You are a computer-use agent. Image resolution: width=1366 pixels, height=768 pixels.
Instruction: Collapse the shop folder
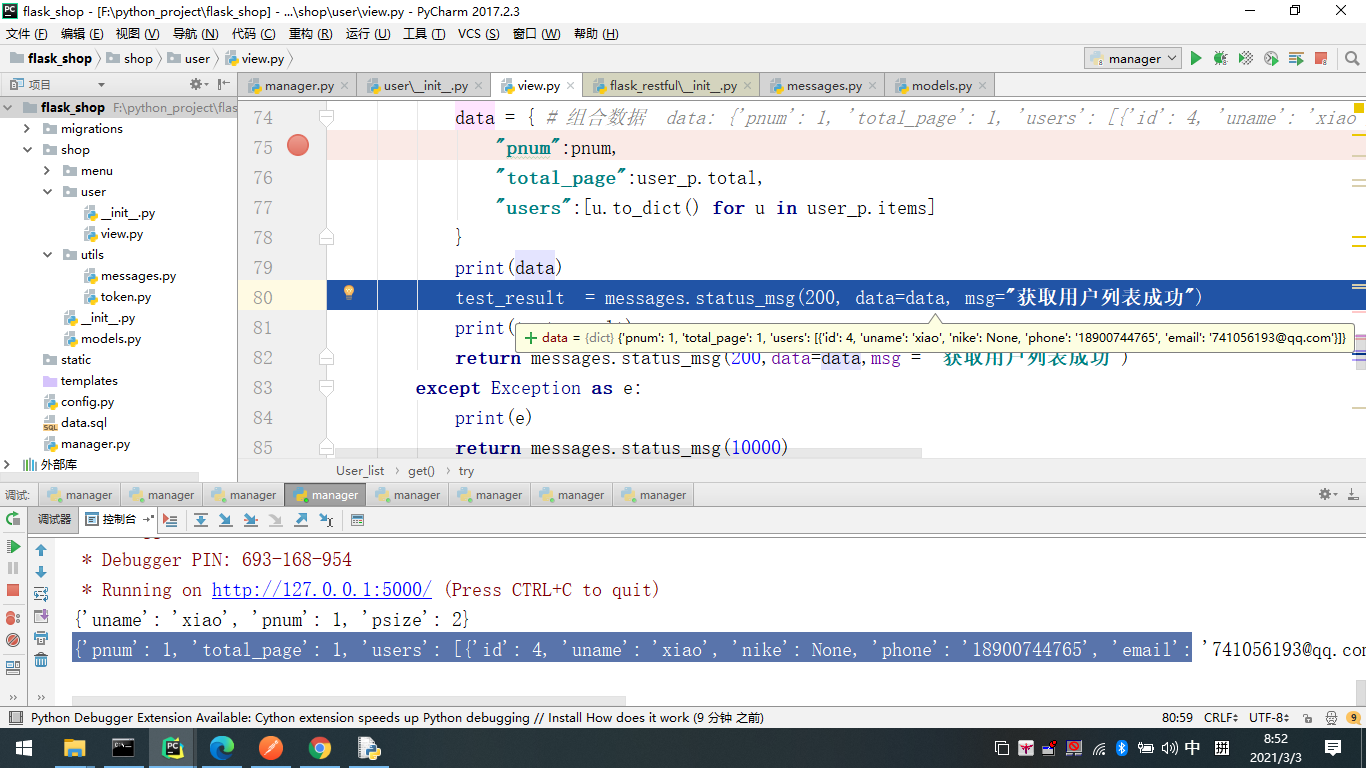pos(27,150)
